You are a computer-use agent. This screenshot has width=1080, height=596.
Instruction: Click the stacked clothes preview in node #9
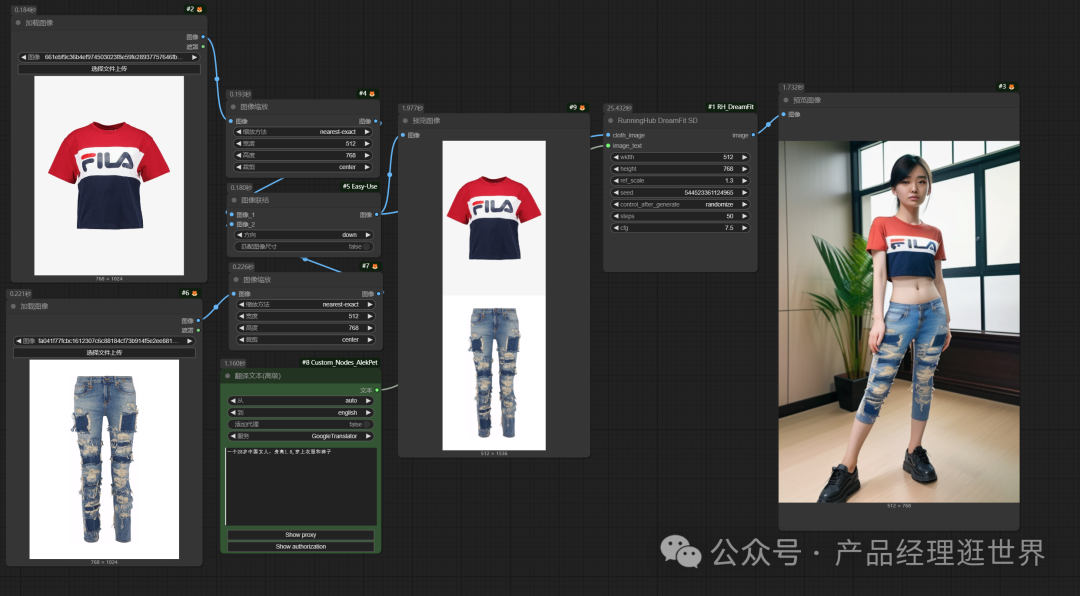point(494,296)
